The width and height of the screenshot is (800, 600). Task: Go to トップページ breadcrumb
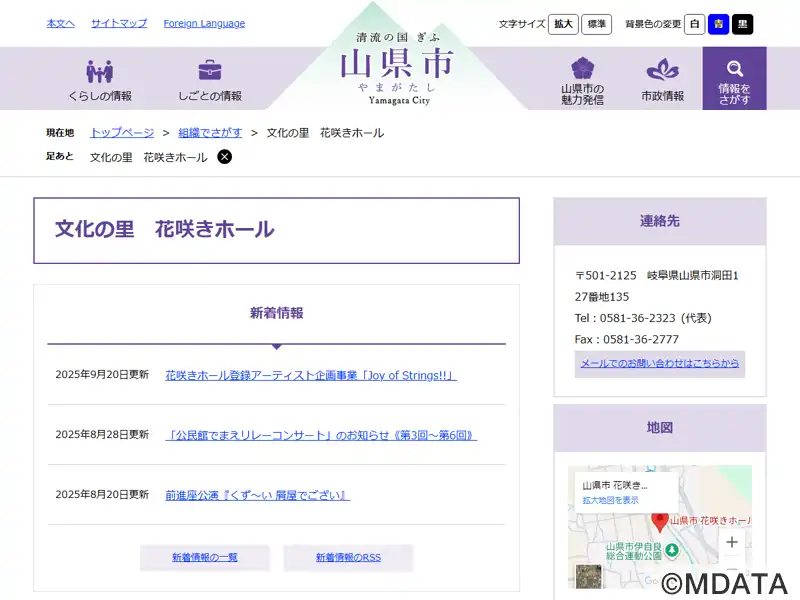click(x=122, y=132)
